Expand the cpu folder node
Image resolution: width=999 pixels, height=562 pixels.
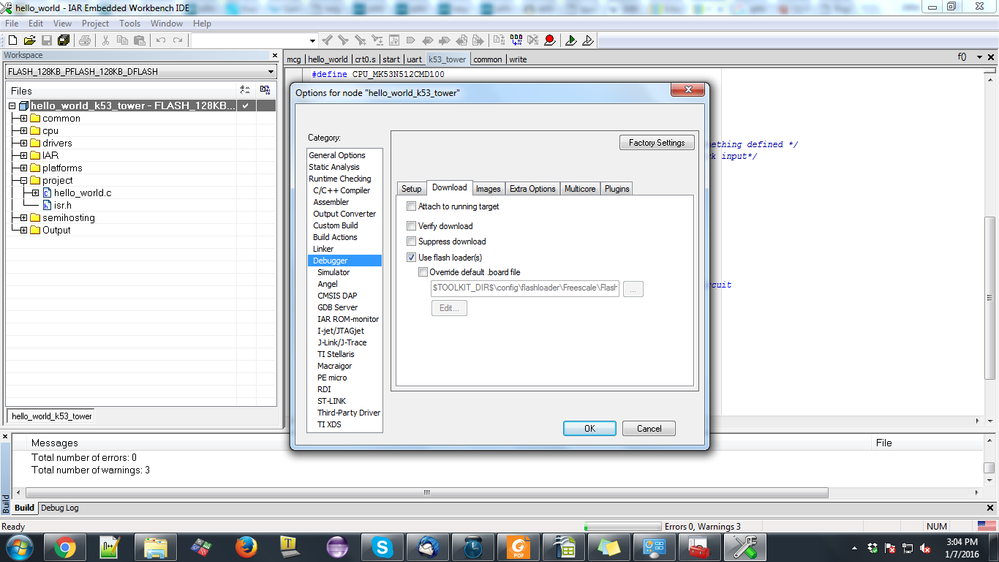coord(24,131)
